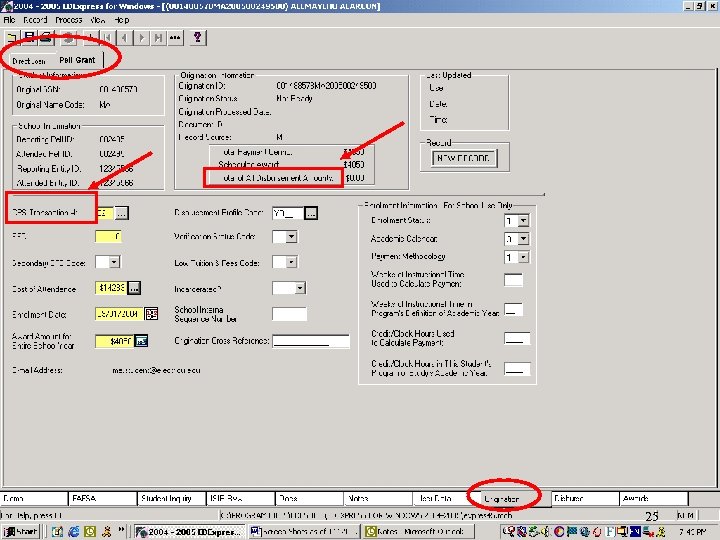Click Internet Explorer icon in quick launch
The width and height of the screenshot is (720, 540).
coord(73,532)
